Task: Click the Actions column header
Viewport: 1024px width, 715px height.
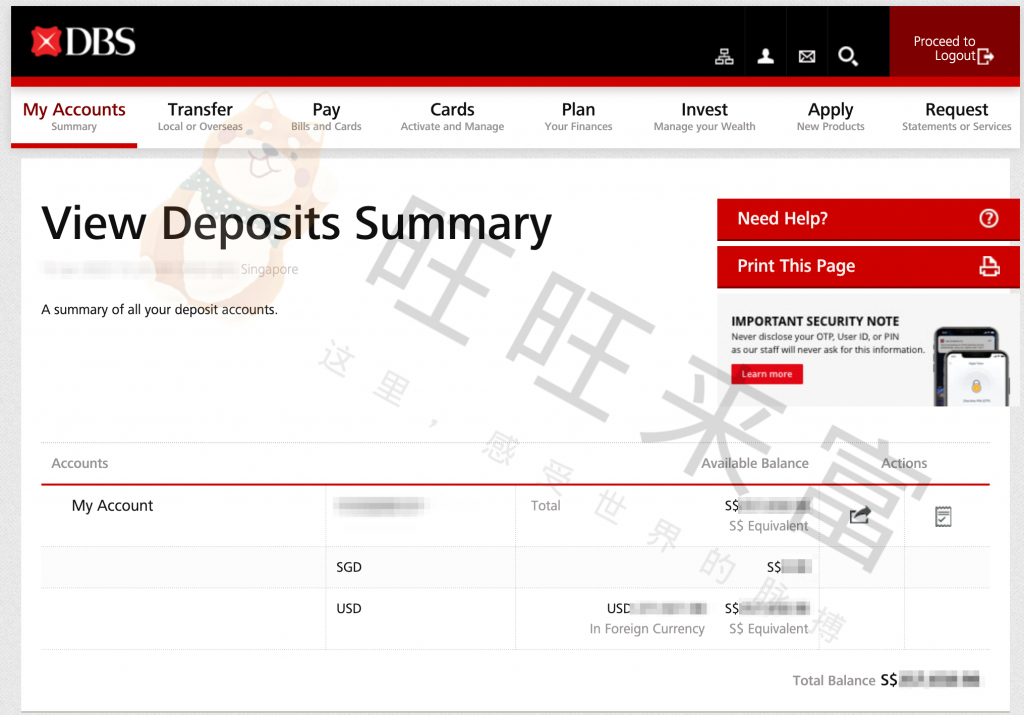Action: [x=904, y=463]
